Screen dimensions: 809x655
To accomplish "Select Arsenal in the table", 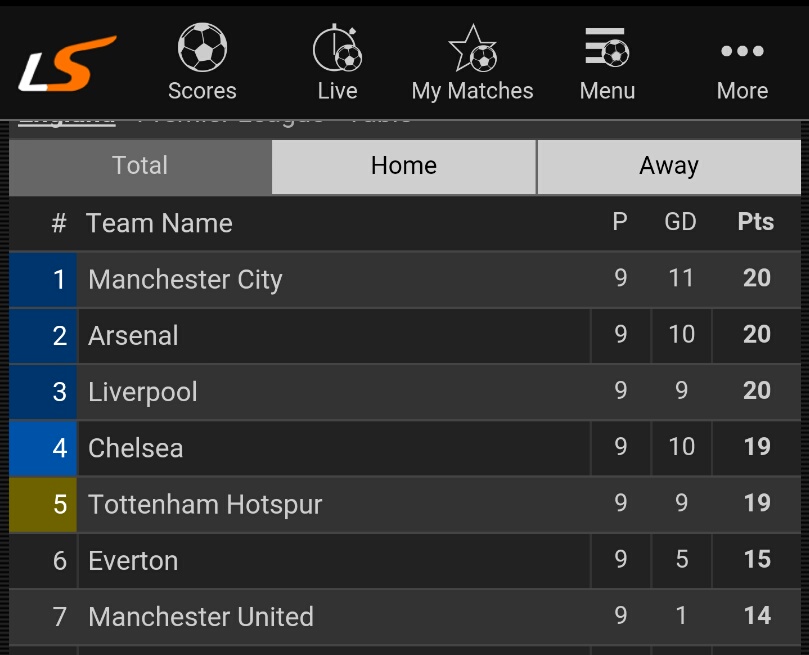I will (133, 335).
